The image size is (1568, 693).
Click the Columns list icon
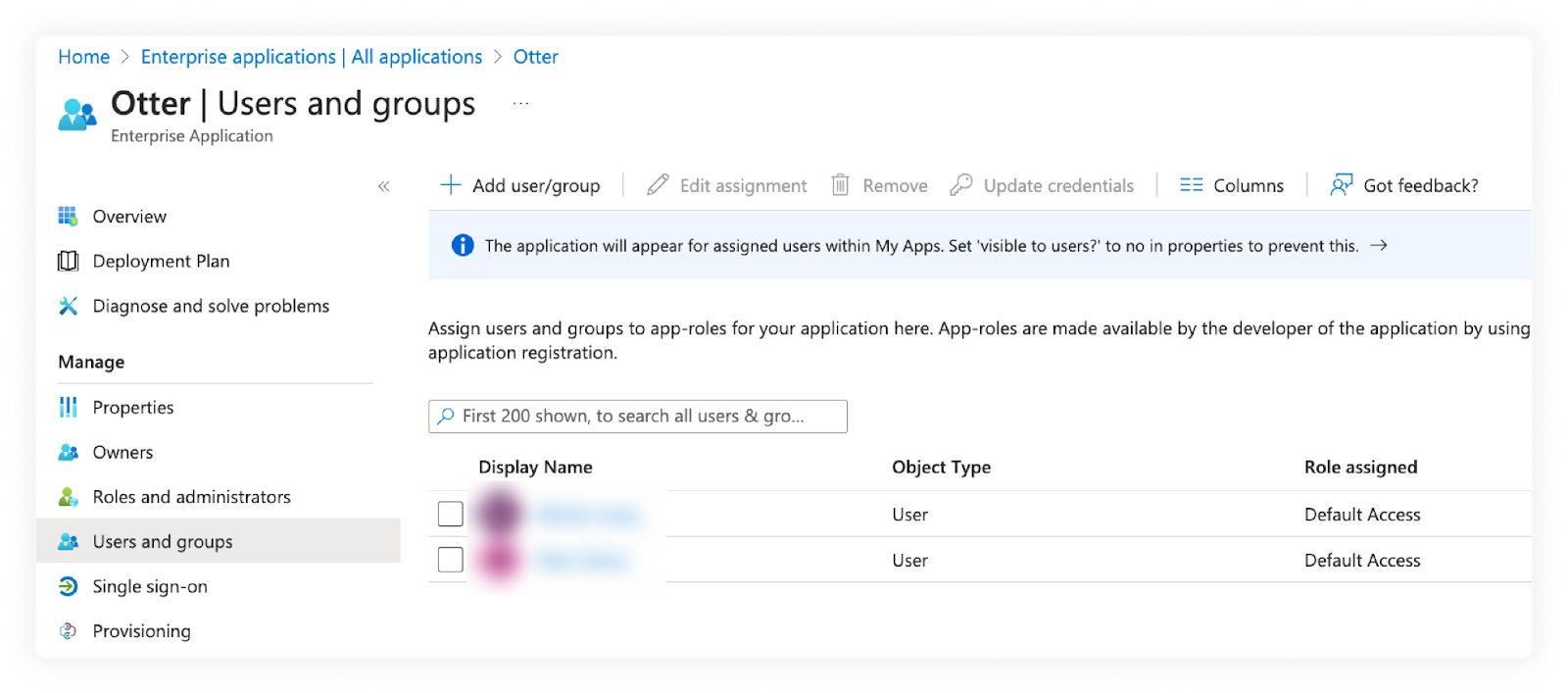tap(1191, 184)
